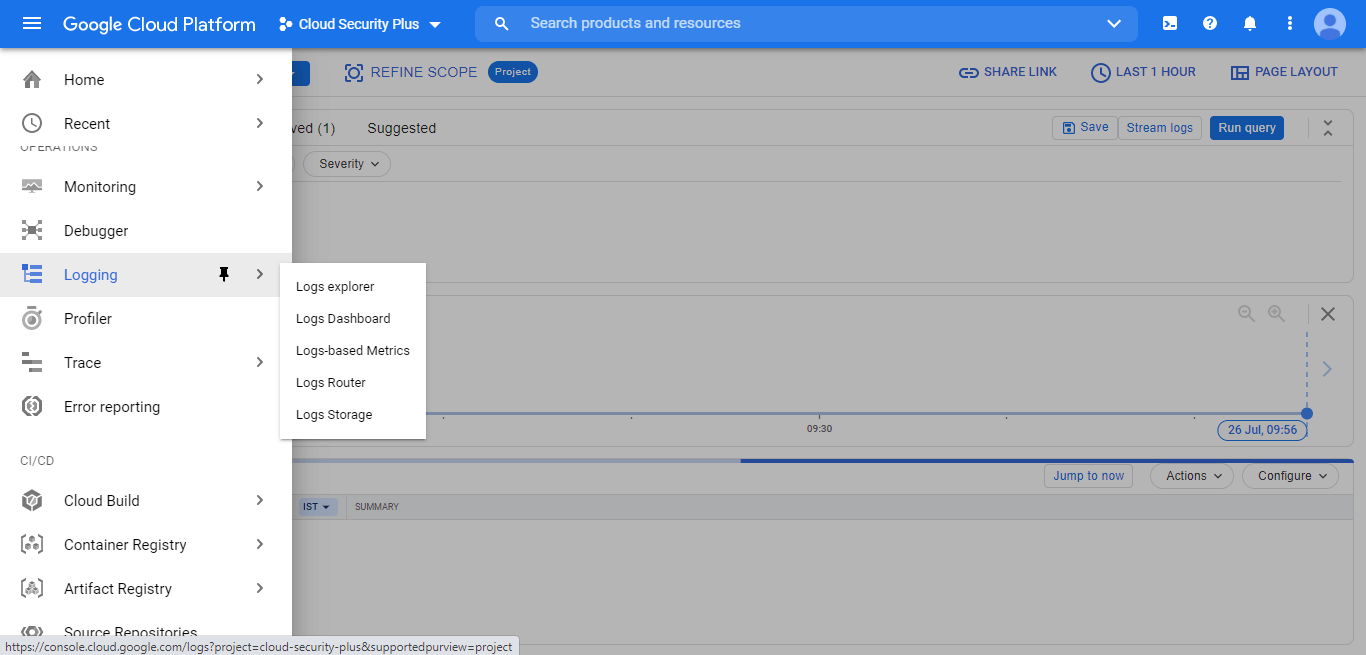This screenshot has height=655, width=1366.
Task: Close the histogram panel
Action: coord(1328,314)
